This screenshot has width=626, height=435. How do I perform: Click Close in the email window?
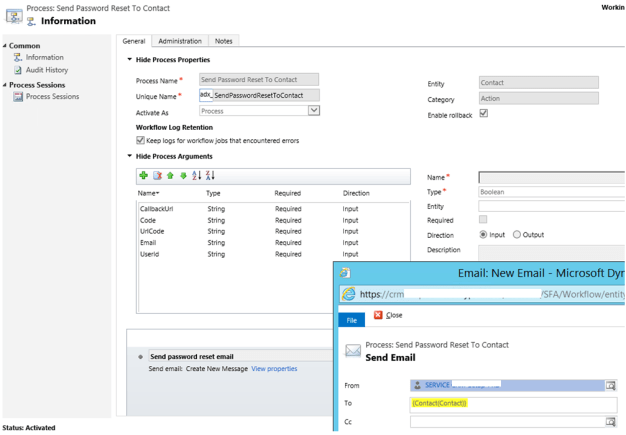tap(388, 315)
